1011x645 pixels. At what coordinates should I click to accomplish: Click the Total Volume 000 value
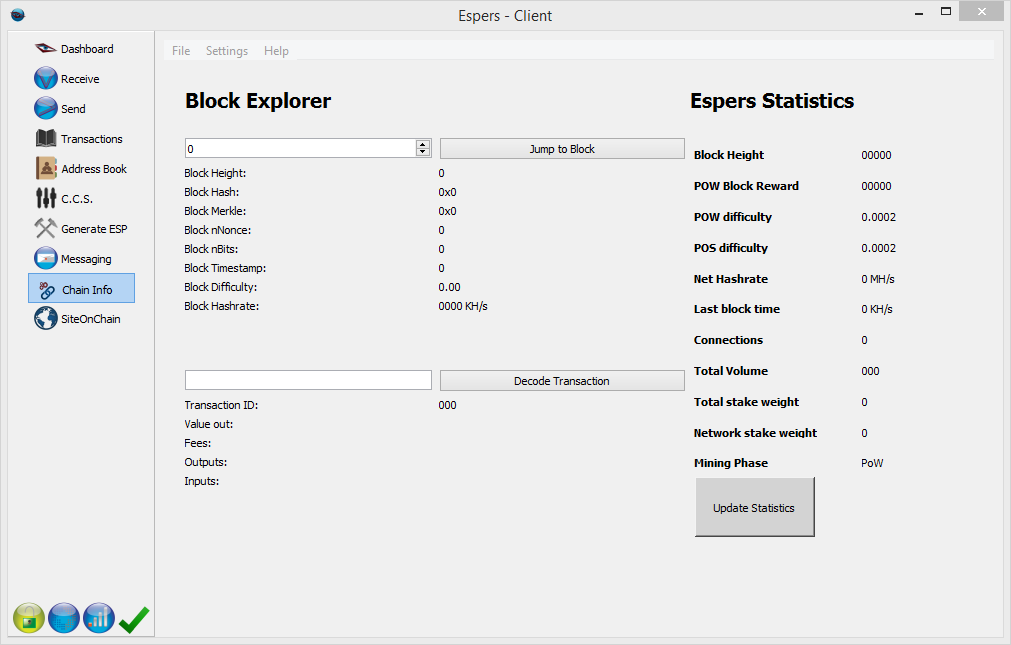click(870, 371)
